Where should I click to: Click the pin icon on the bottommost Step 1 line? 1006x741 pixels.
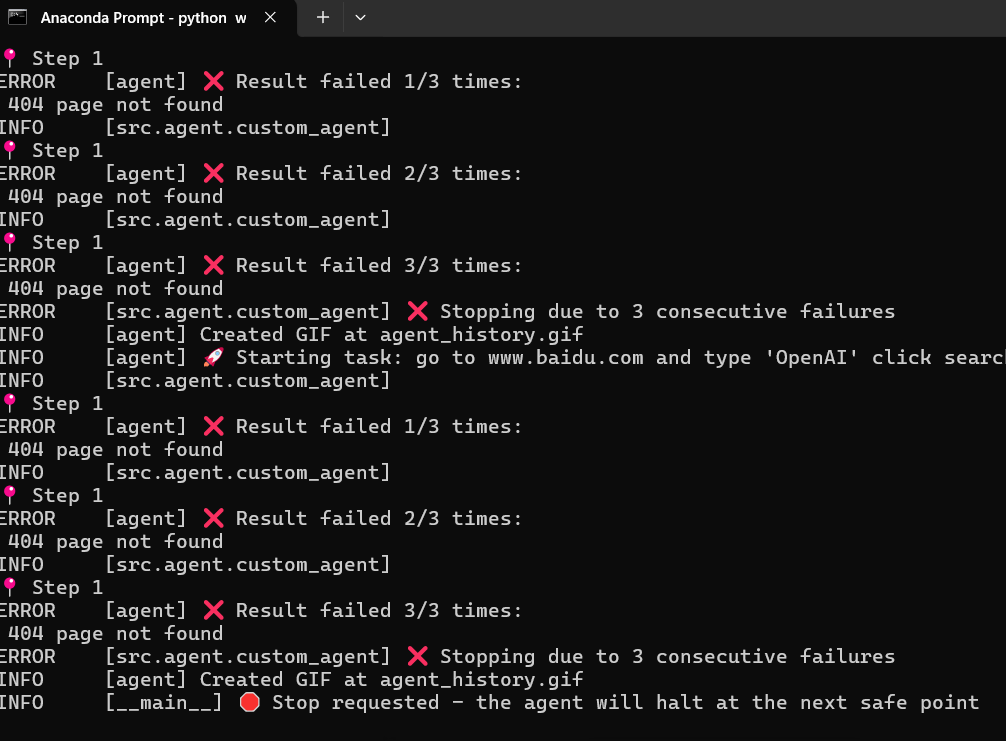(x=10, y=587)
